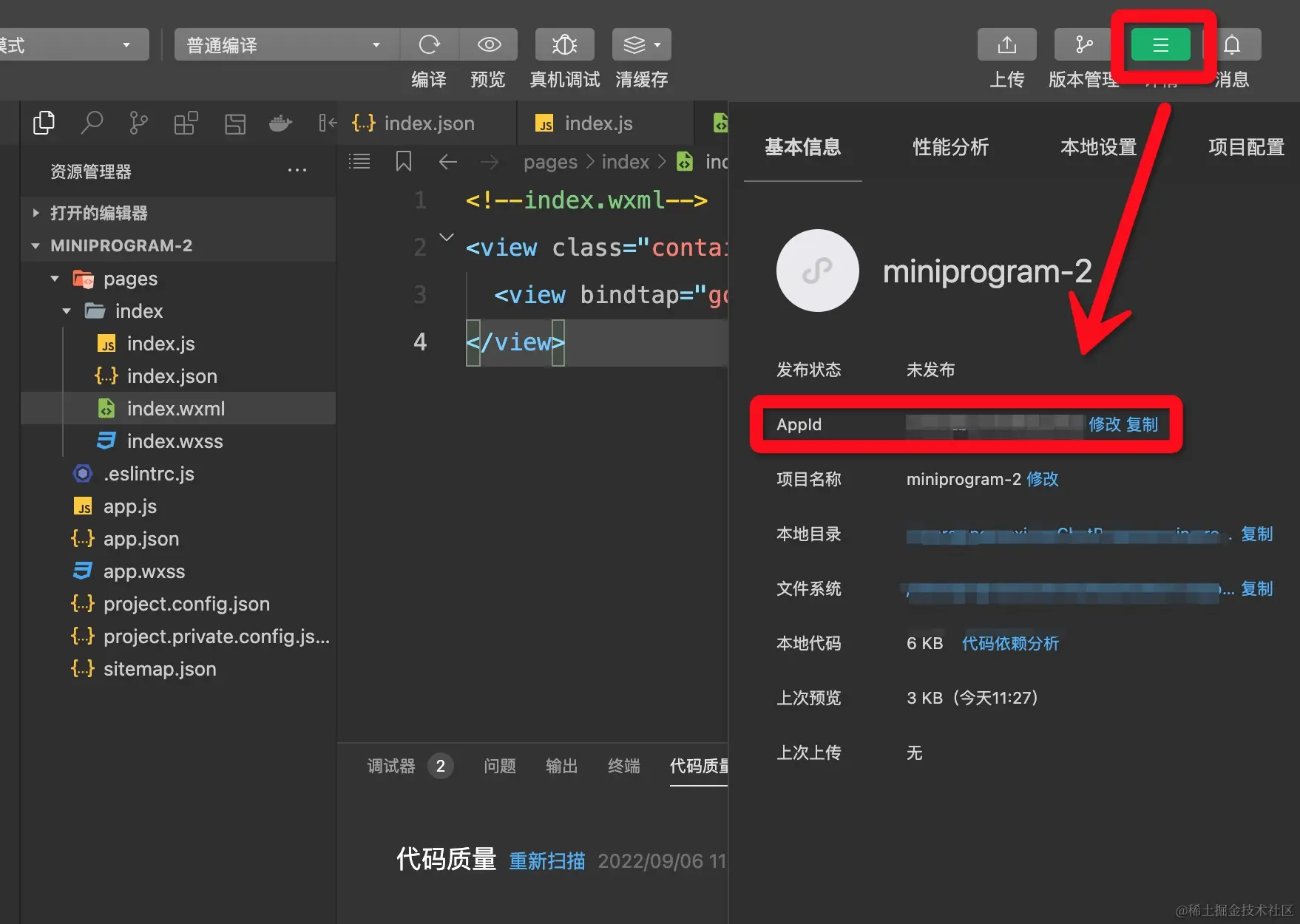The height and width of the screenshot is (924, 1300).
Task: Collapse the pages folder
Action: 178,279
